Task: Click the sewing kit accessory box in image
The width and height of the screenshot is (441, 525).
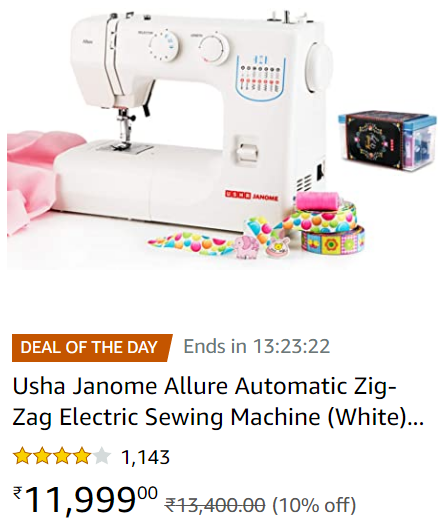Action: coord(387,141)
